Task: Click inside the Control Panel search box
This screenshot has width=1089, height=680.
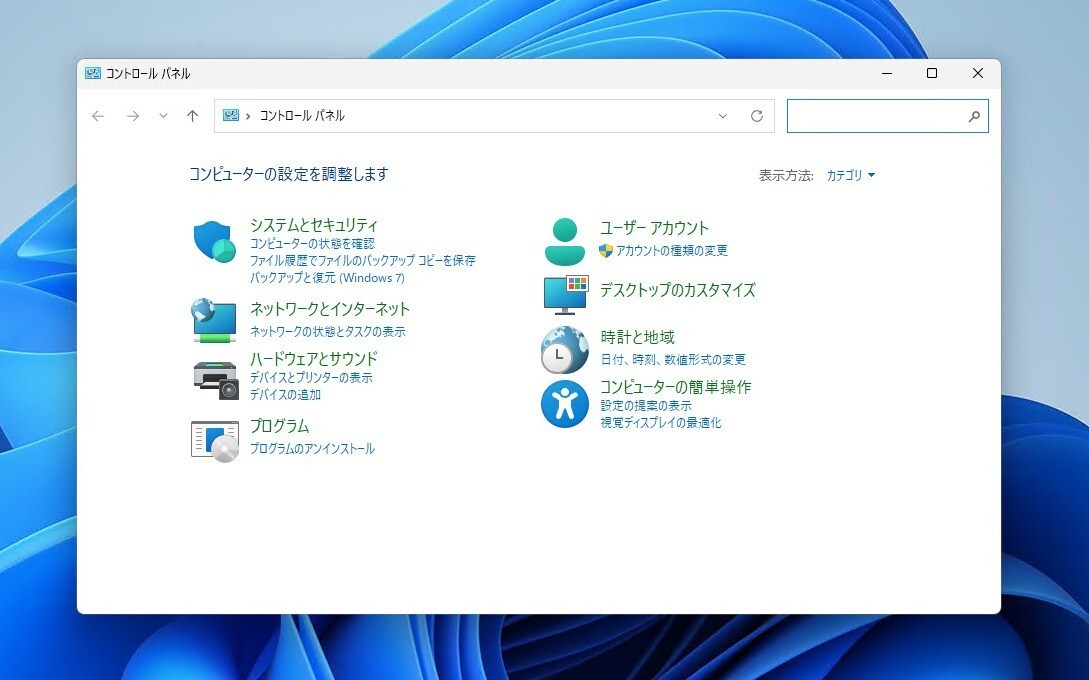Action: click(876, 116)
